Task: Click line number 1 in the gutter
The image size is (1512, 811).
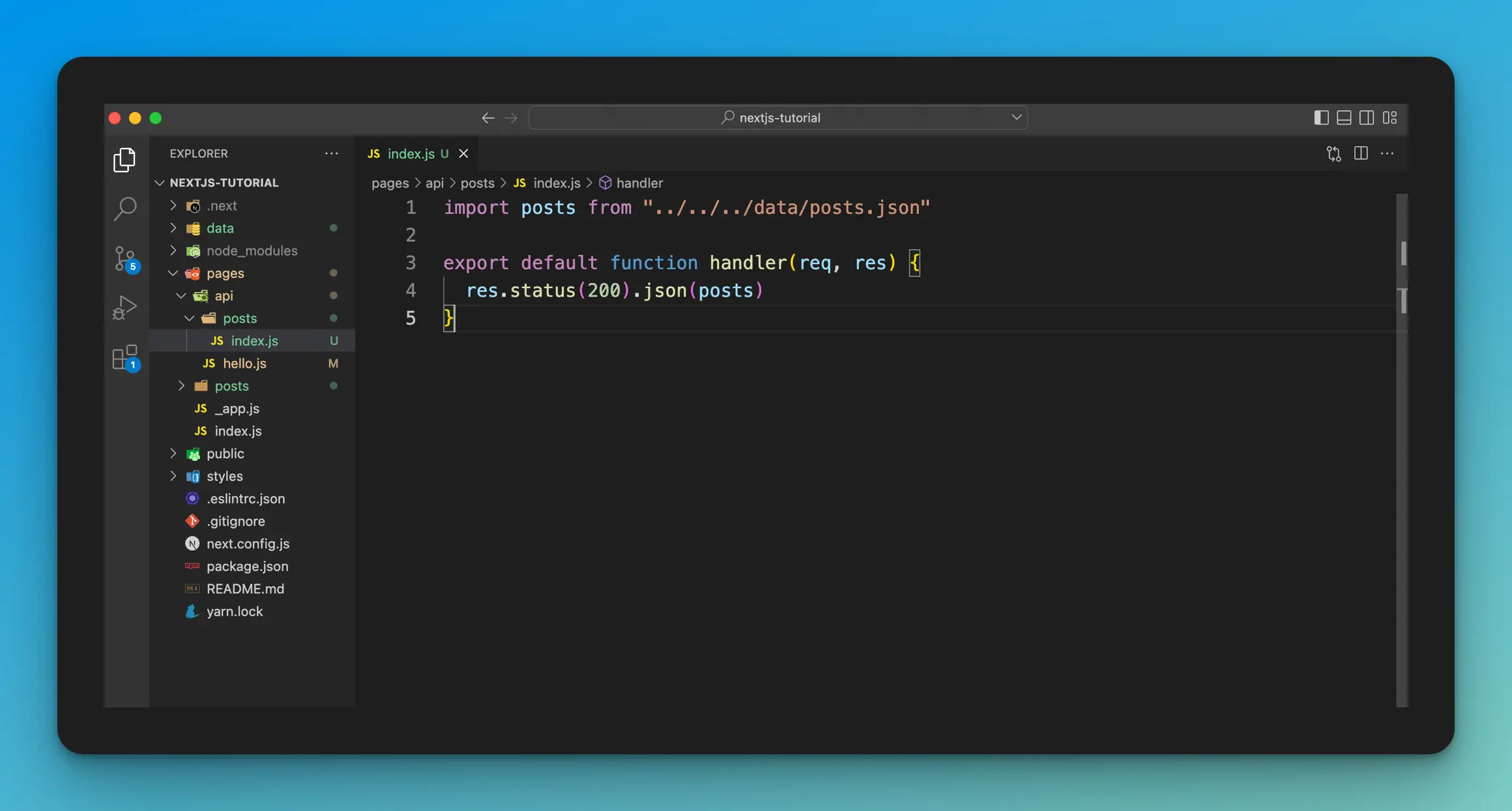Action: (411, 207)
